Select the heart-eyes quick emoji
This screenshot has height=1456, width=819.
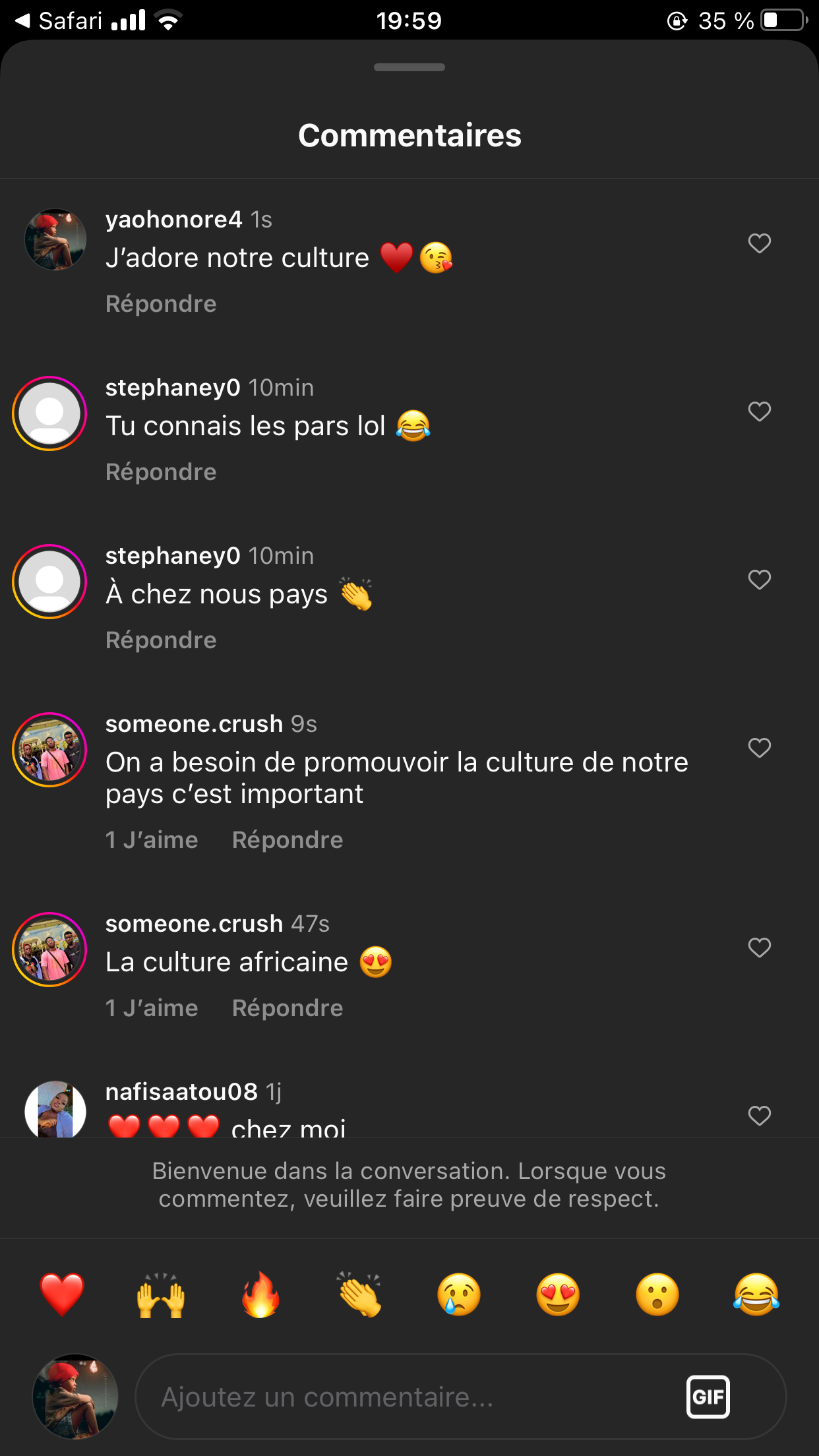558,1294
